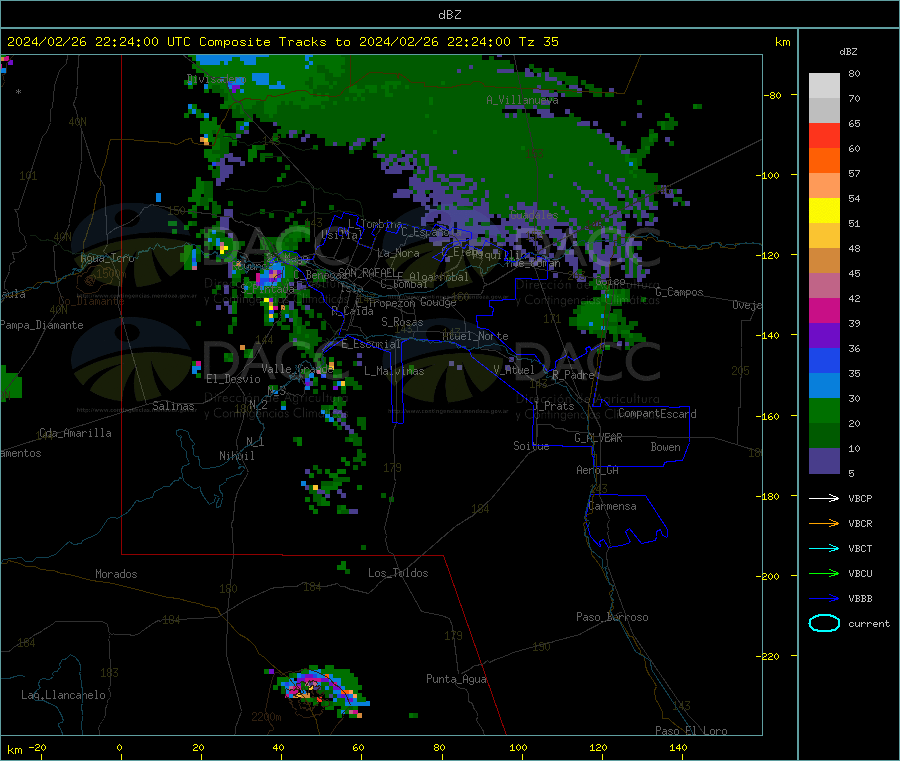Select the slate purple swatch between 10 and 5 dBZ
The image size is (900, 761).
(824, 461)
